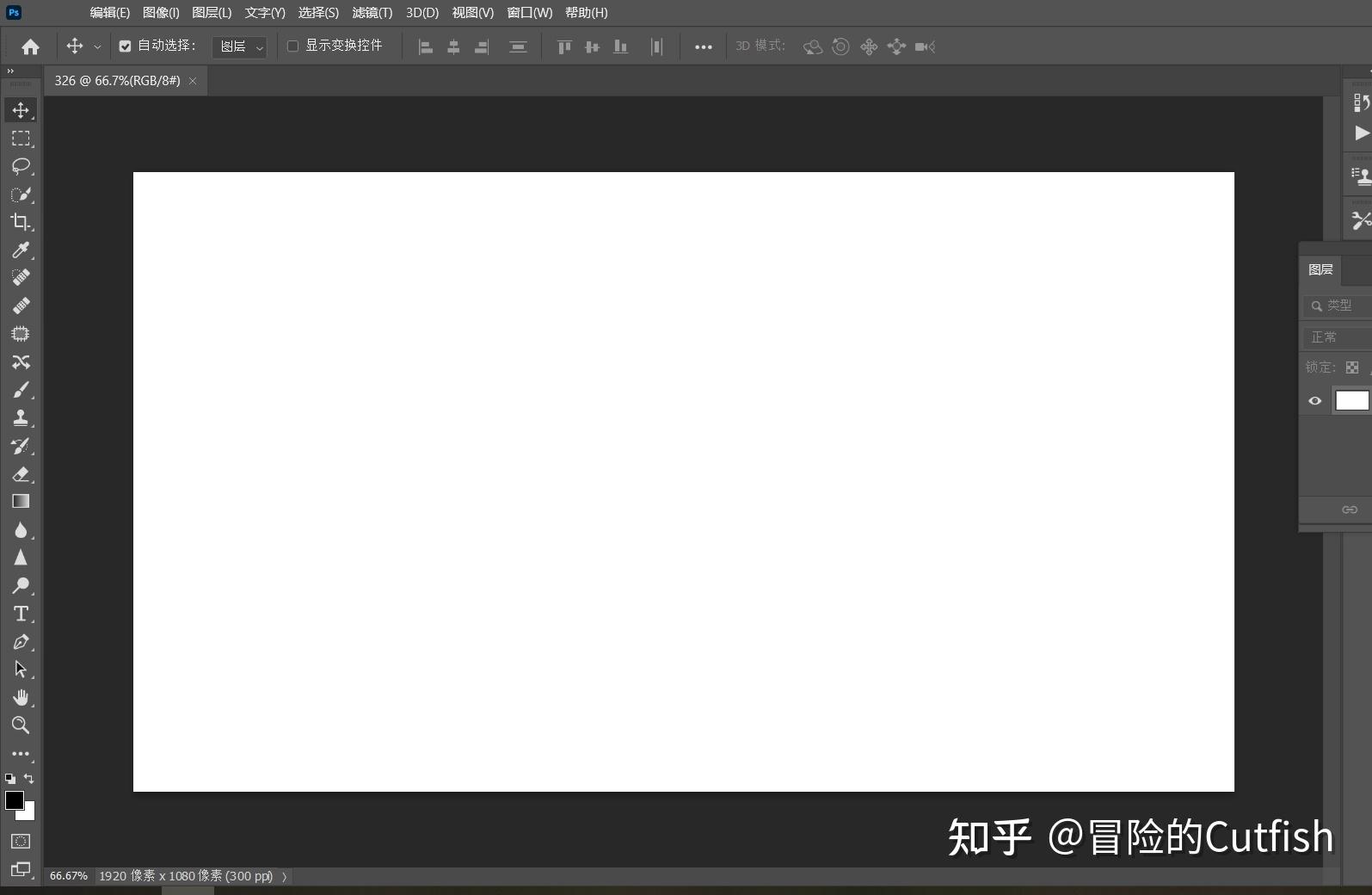
Task: Open the 3D(D) menu
Action: tap(422, 13)
